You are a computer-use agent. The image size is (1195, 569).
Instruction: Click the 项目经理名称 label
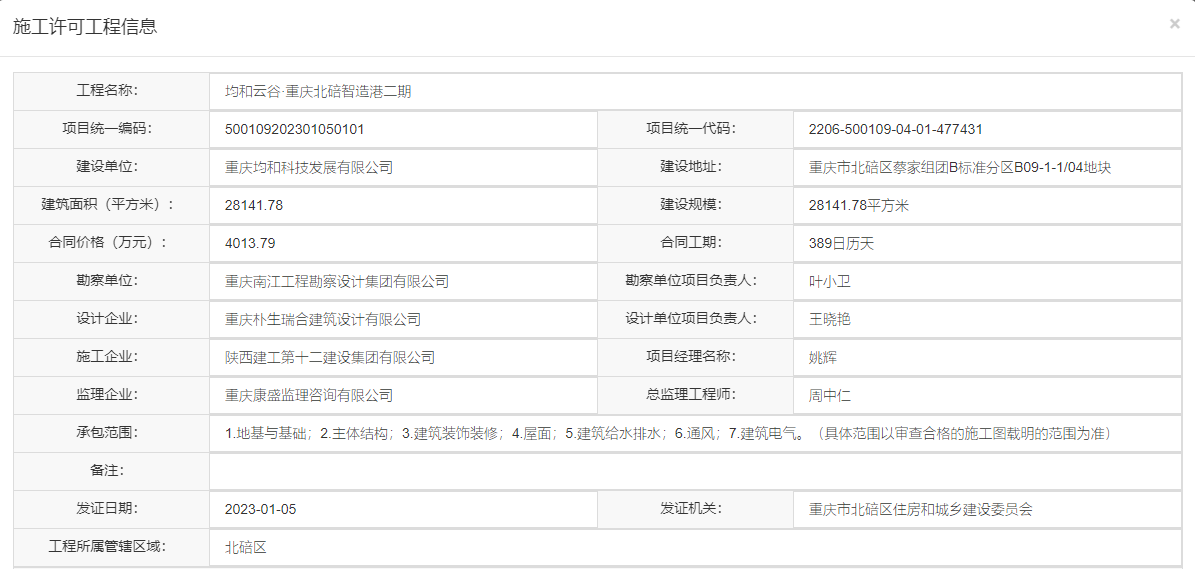click(x=690, y=357)
